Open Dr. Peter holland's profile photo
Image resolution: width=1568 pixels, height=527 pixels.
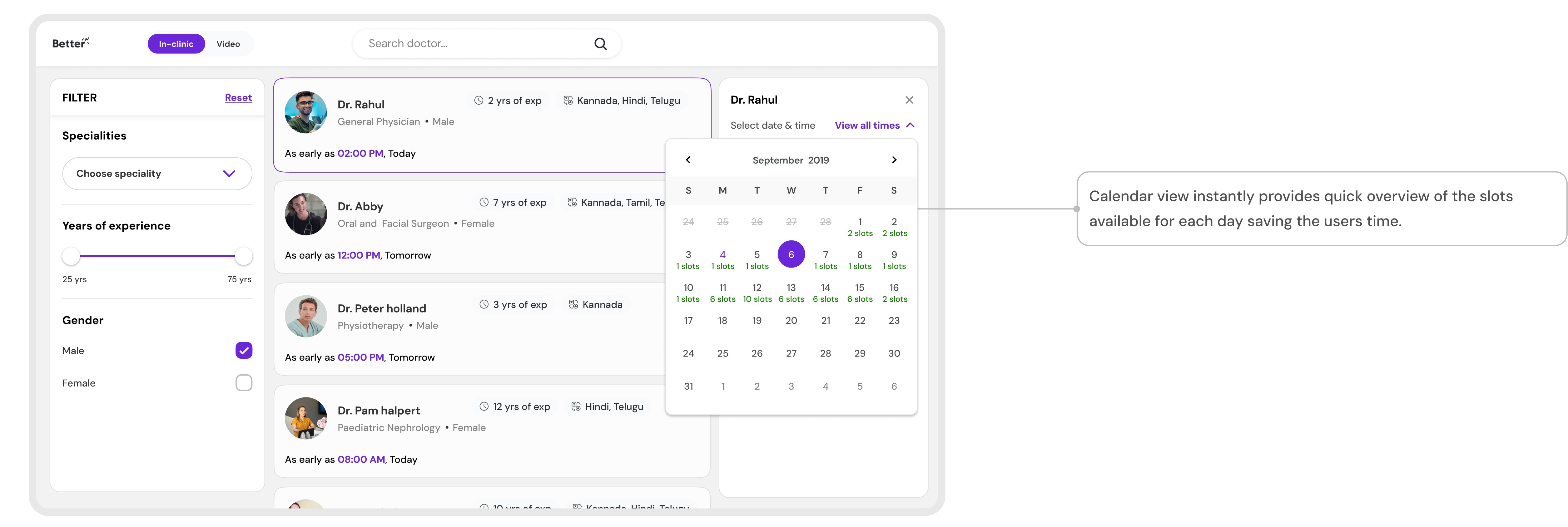[x=306, y=317]
